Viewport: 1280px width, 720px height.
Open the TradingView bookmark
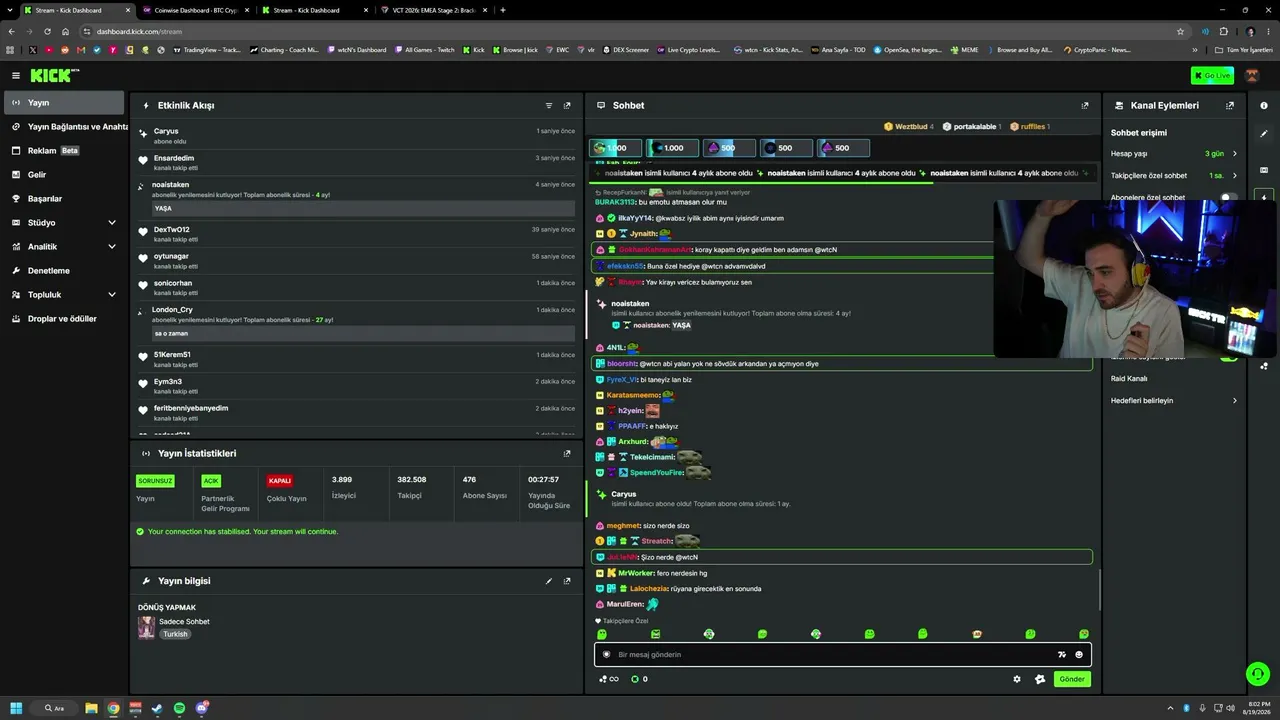pos(208,50)
